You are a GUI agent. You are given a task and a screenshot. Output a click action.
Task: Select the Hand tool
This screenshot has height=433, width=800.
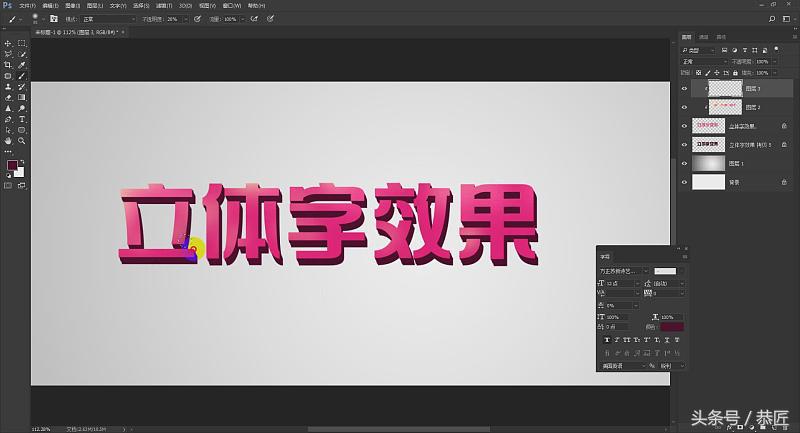8,141
